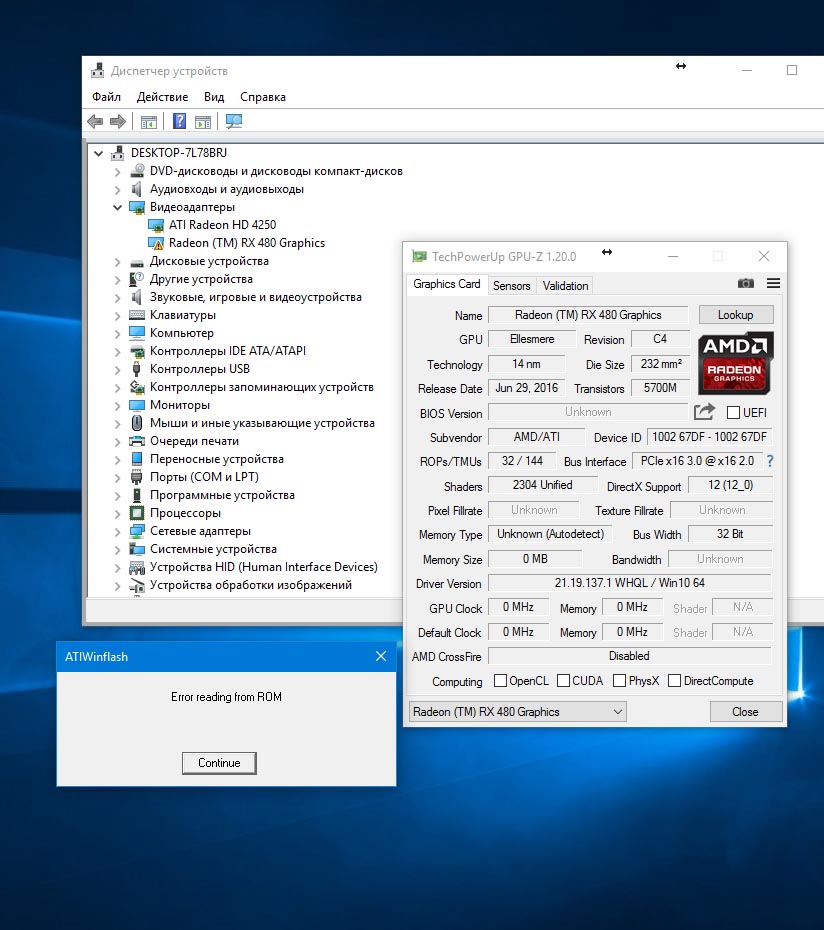Click the scan for hardware changes icon
Image resolution: width=824 pixels, height=930 pixels.
click(234, 122)
